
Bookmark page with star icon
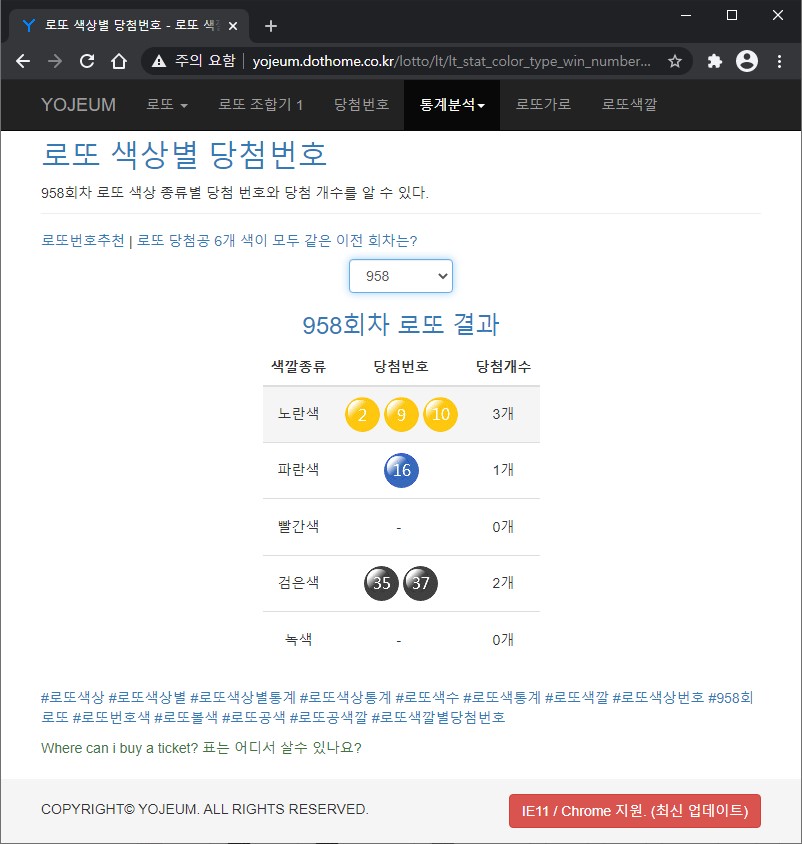tap(674, 61)
